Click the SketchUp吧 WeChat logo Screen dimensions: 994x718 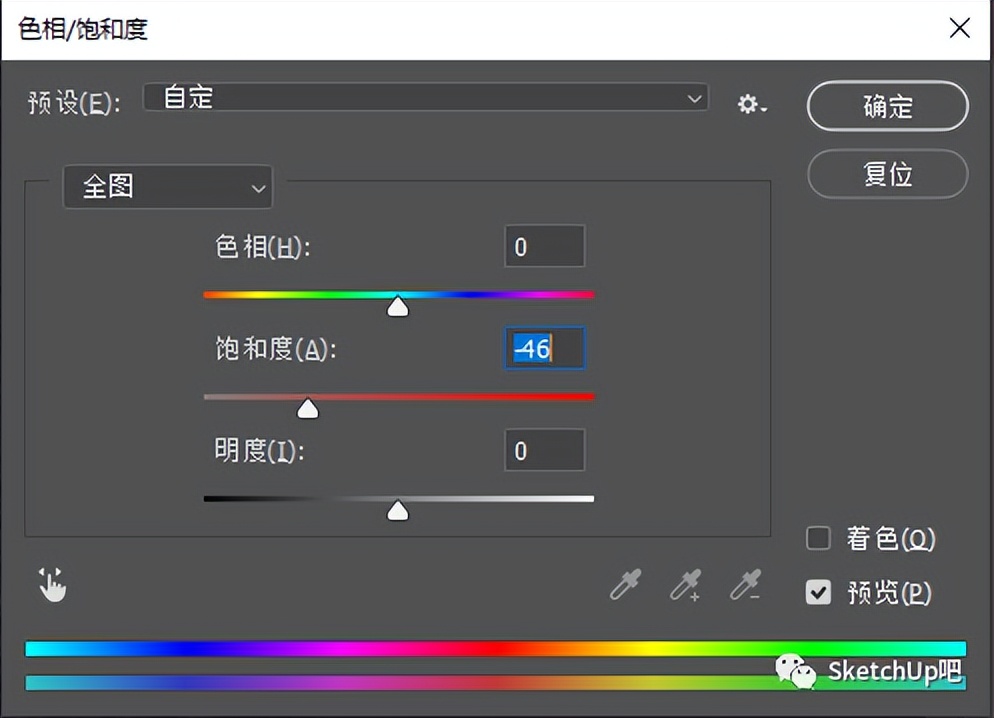pos(795,671)
